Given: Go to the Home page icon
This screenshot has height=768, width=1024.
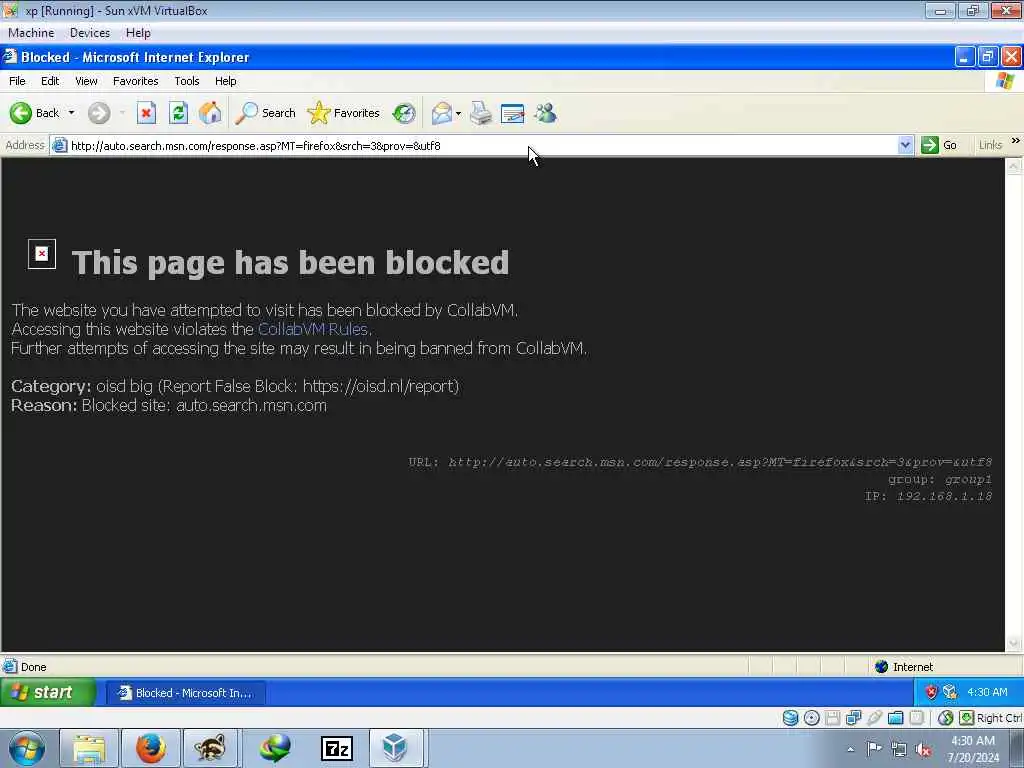Looking at the screenshot, I should point(210,113).
